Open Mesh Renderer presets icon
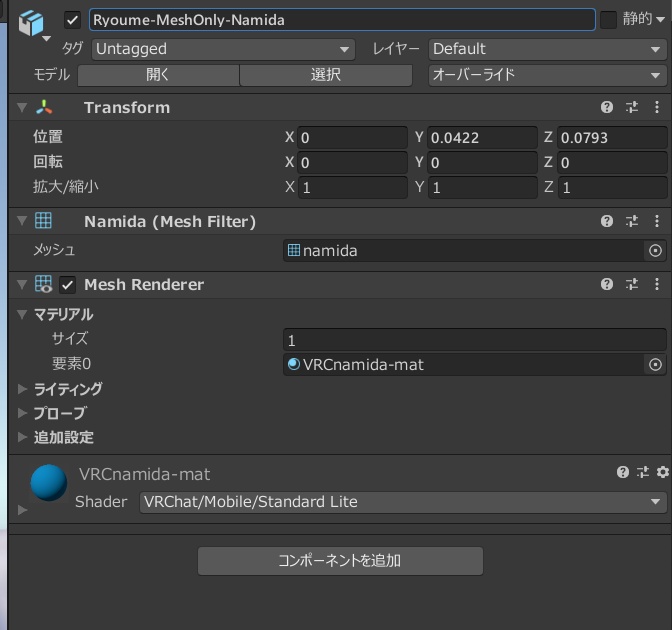The height and width of the screenshot is (630, 672). click(632, 284)
